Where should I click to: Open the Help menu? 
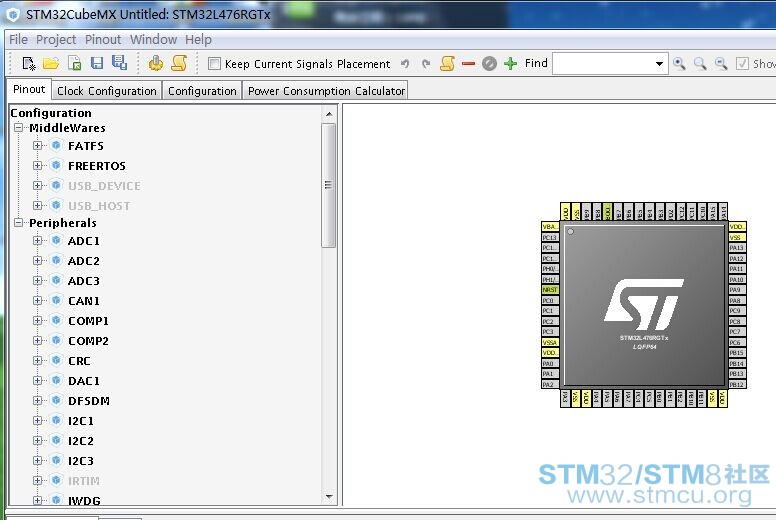pos(198,40)
